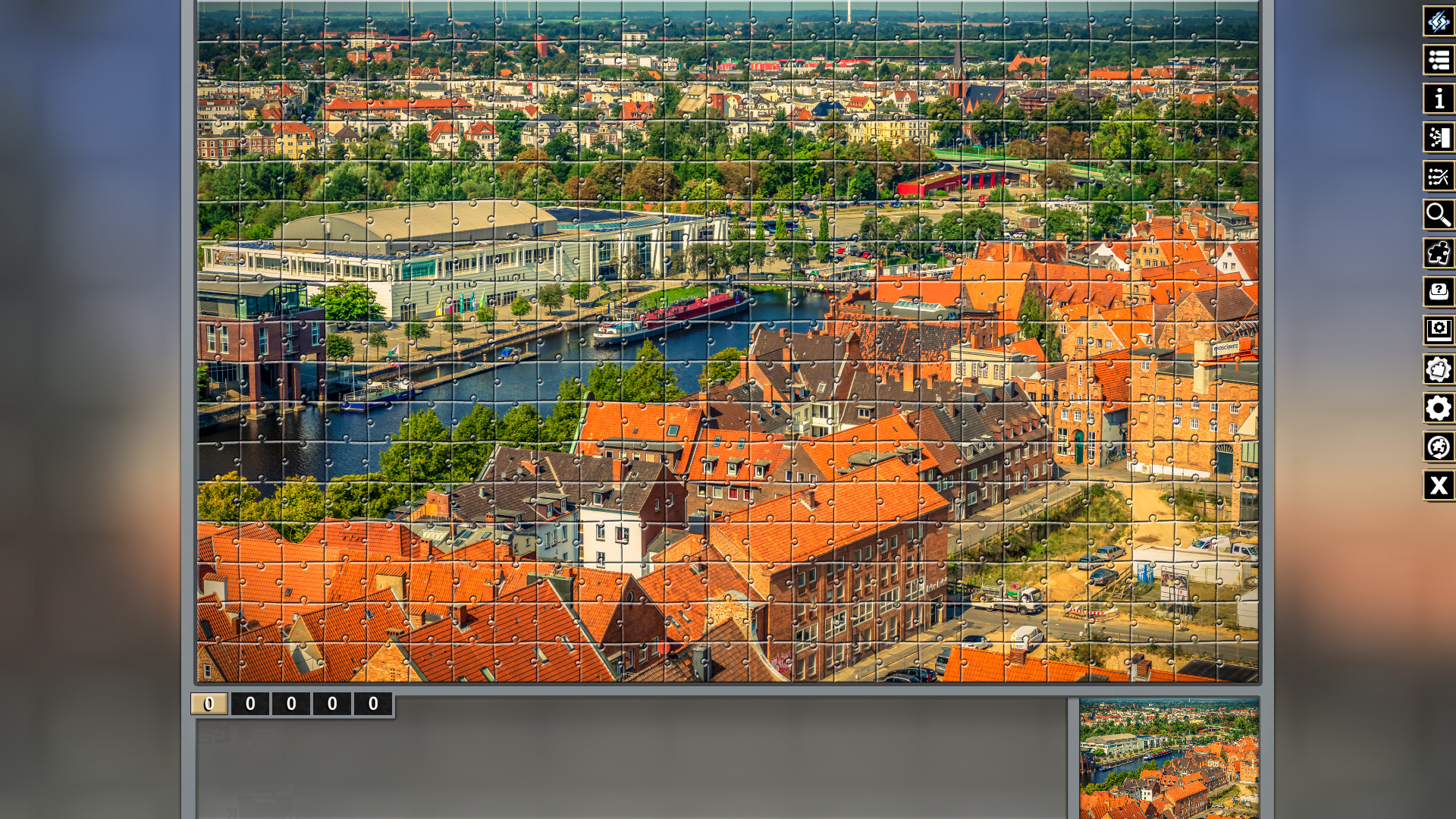This screenshot has width=1456, height=819.
Task: Switch to the last tray tab
Action: (372, 704)
